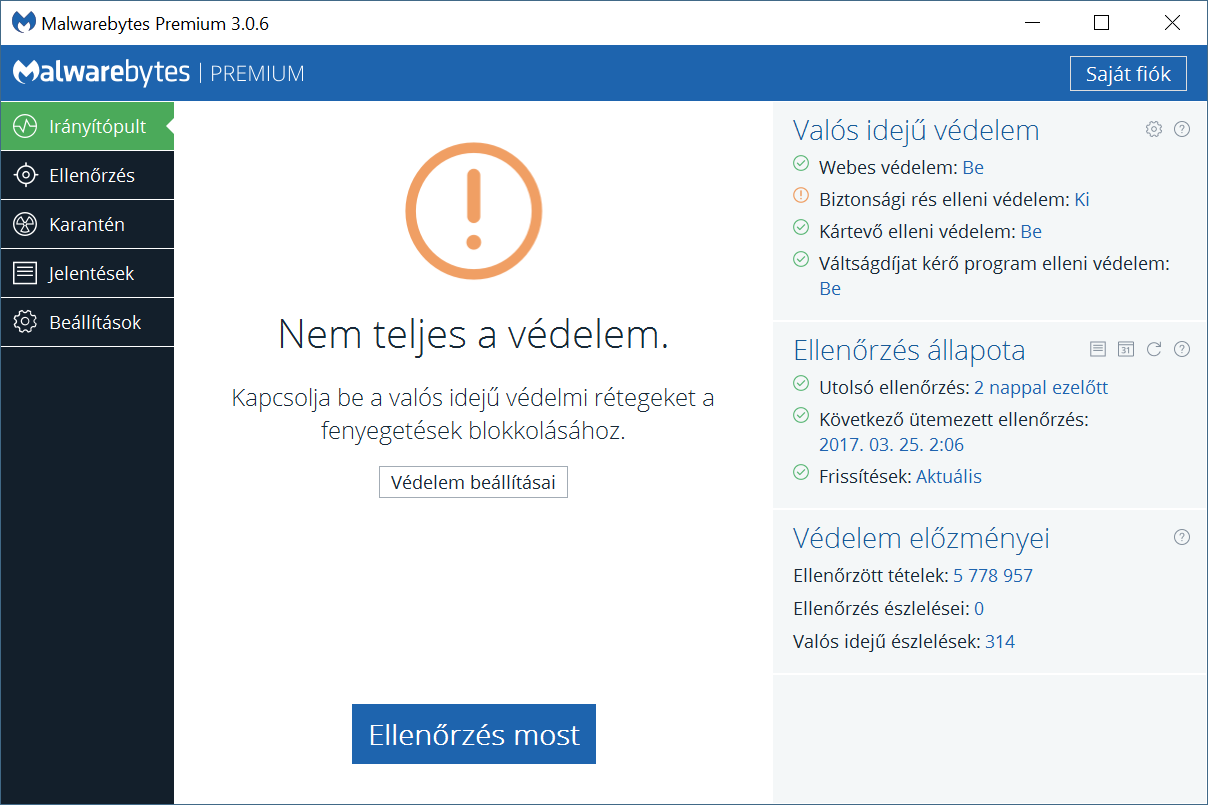Open help icon for Védelem előzményei
This screenshot has width=1208, height=805.
(1182, 537)
